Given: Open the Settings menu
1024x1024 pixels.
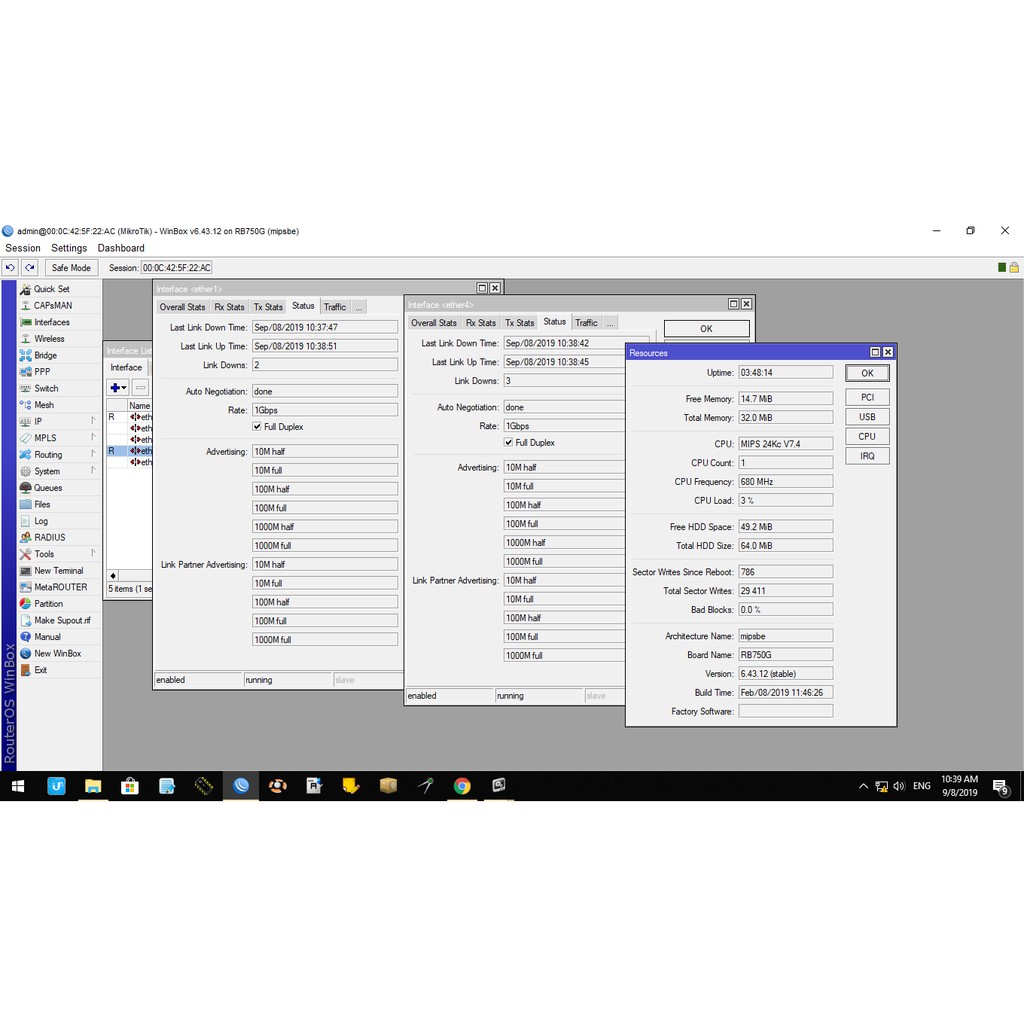Looking at the screenshot, I should [69, 248].
